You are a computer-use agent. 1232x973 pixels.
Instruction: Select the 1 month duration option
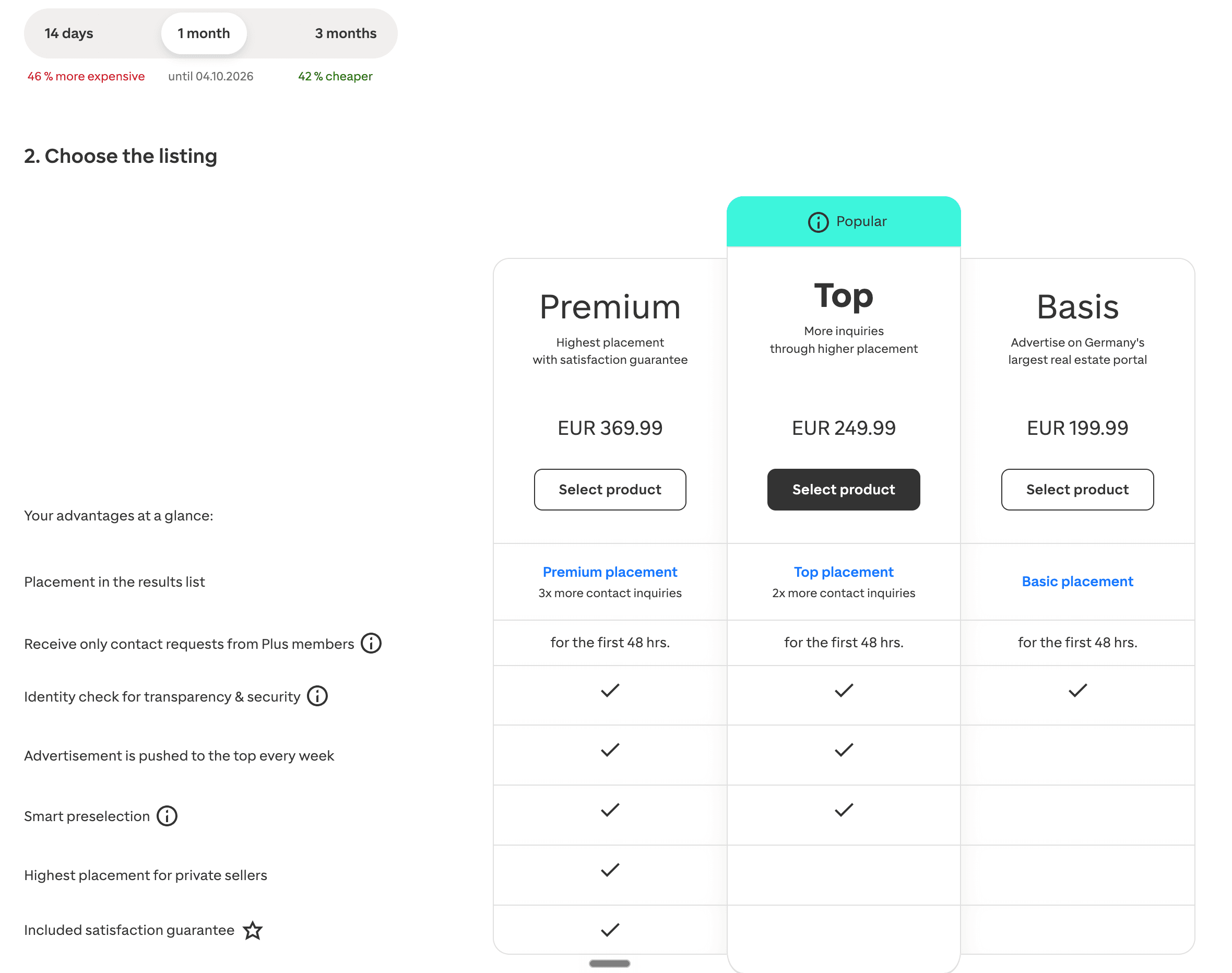[x=204, y=33]
